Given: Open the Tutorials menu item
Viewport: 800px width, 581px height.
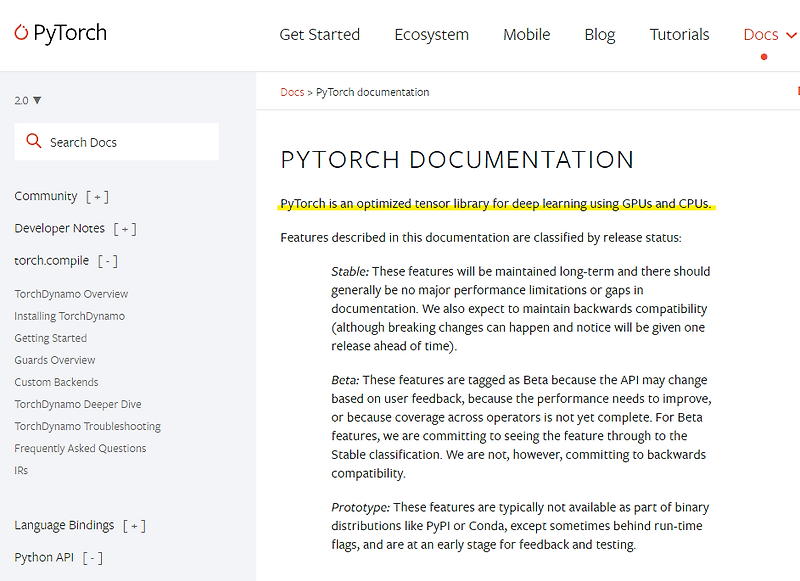Looking at the screenshot, I should point(679,33).
